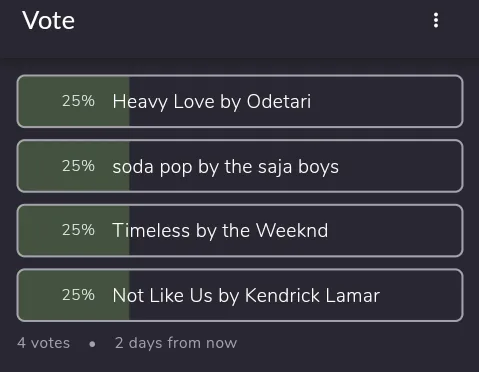Image resolution: width=479 pixels, height=372 pixels.
Task: Click the green progress fill of soda pop
Action: point(74,166)
